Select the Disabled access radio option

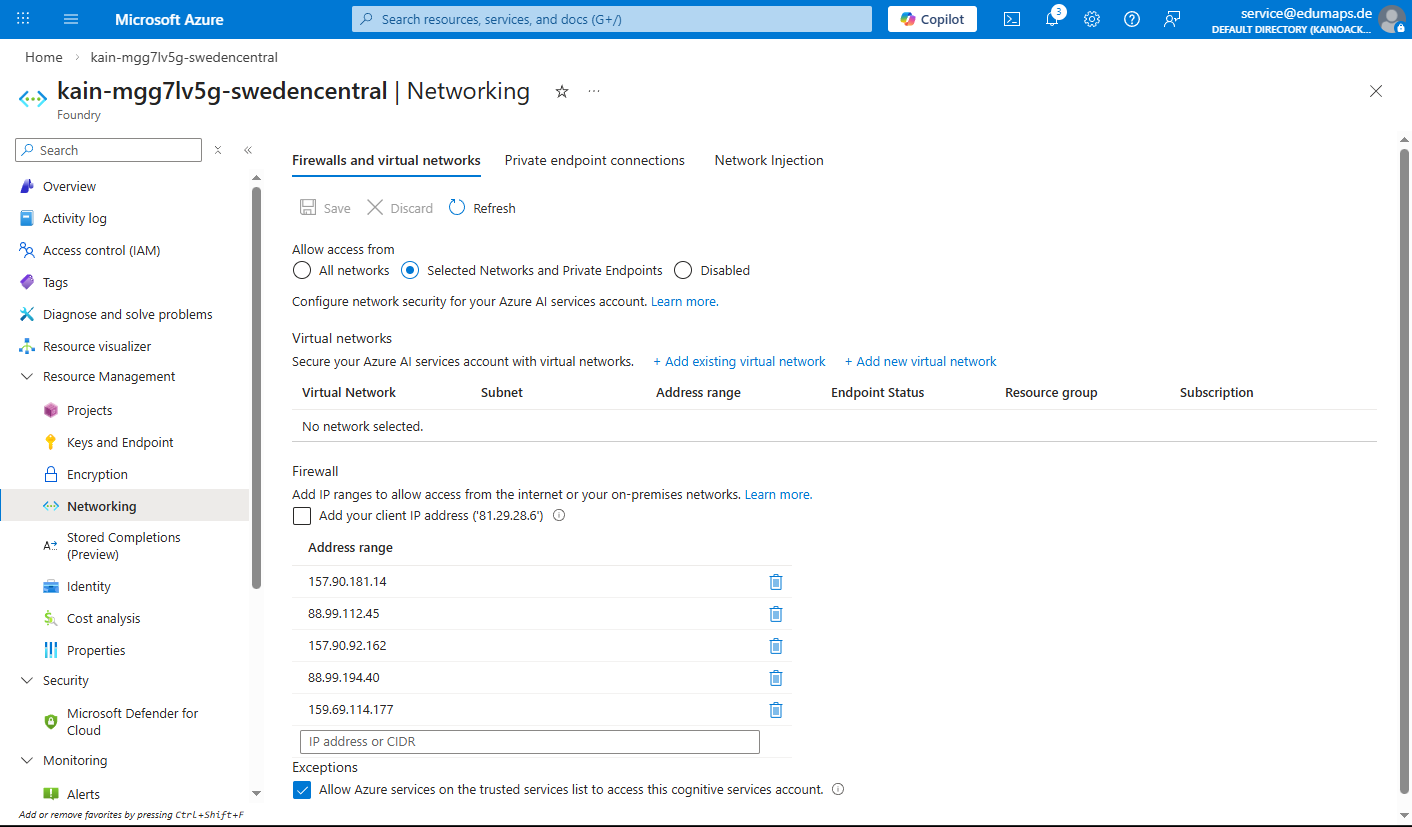click(683, 270)
